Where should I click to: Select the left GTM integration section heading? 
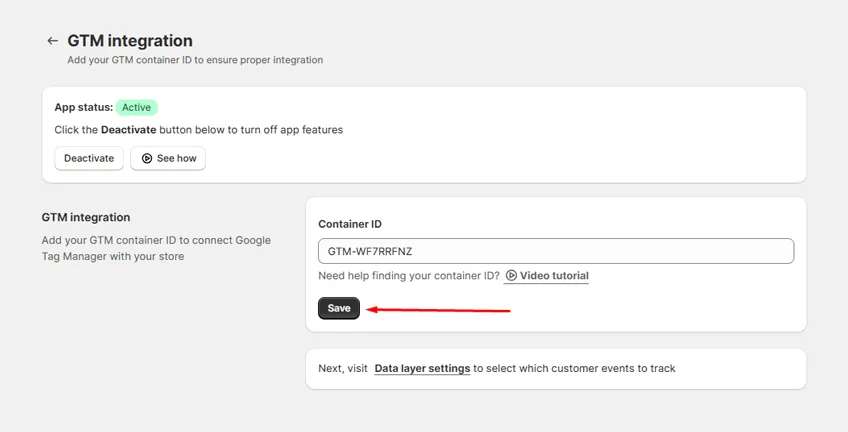pos(86,217)
